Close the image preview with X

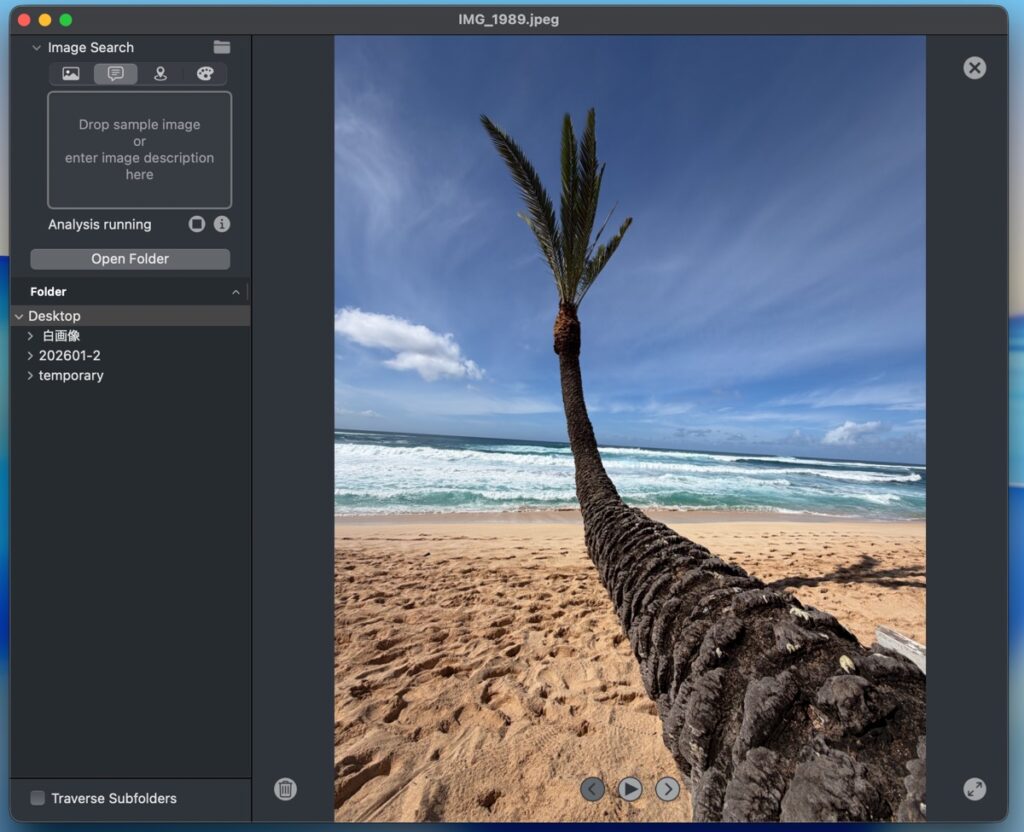pos(974,67)
